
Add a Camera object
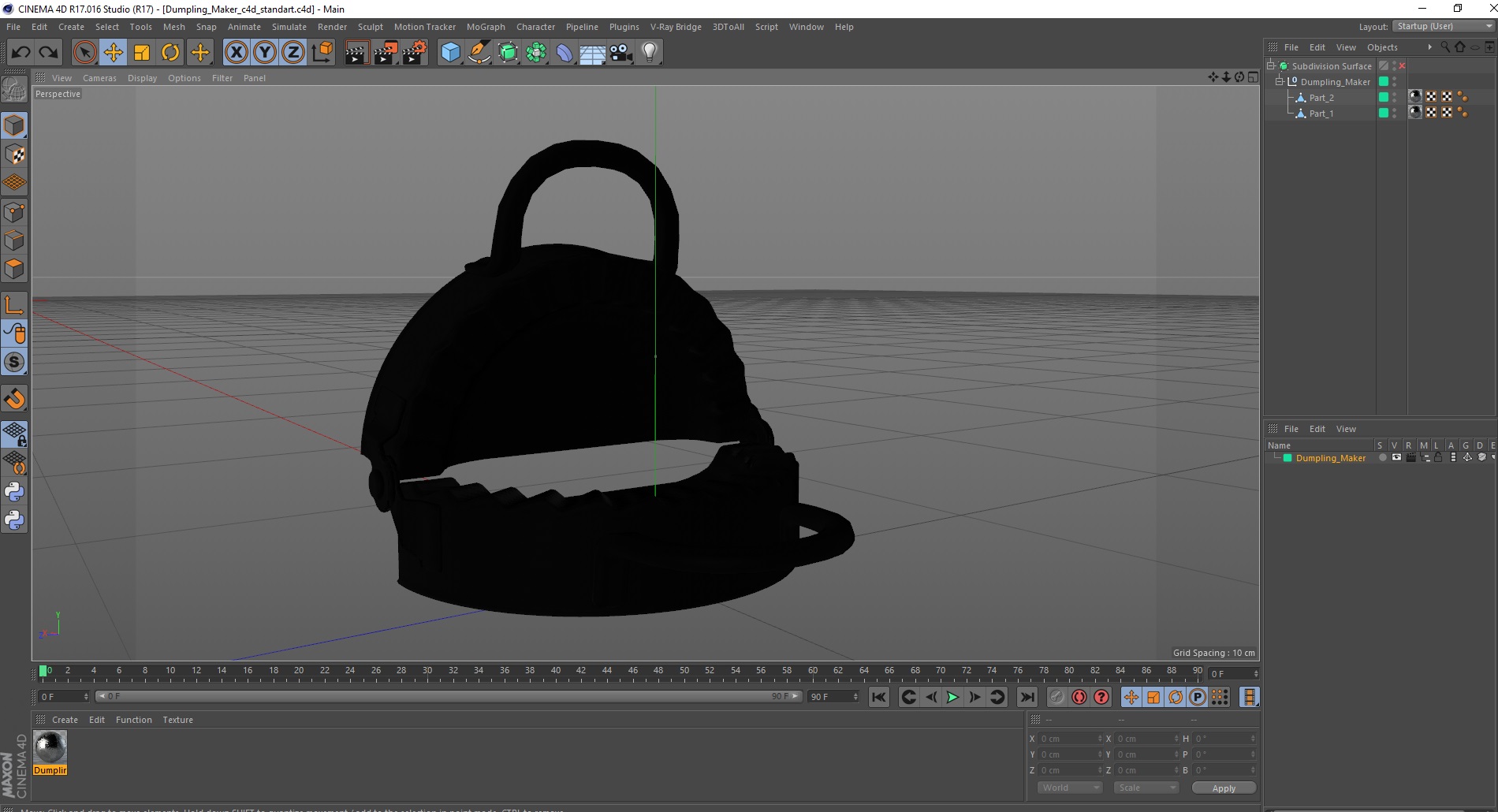(621, 53)
